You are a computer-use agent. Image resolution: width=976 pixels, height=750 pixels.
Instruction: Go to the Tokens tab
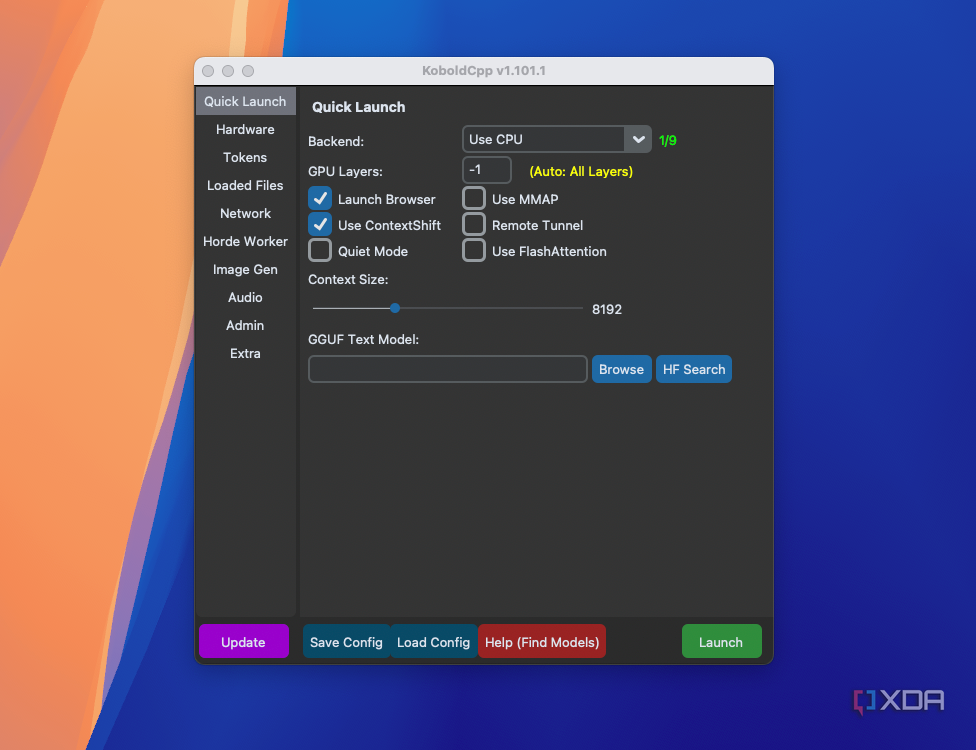245,157
